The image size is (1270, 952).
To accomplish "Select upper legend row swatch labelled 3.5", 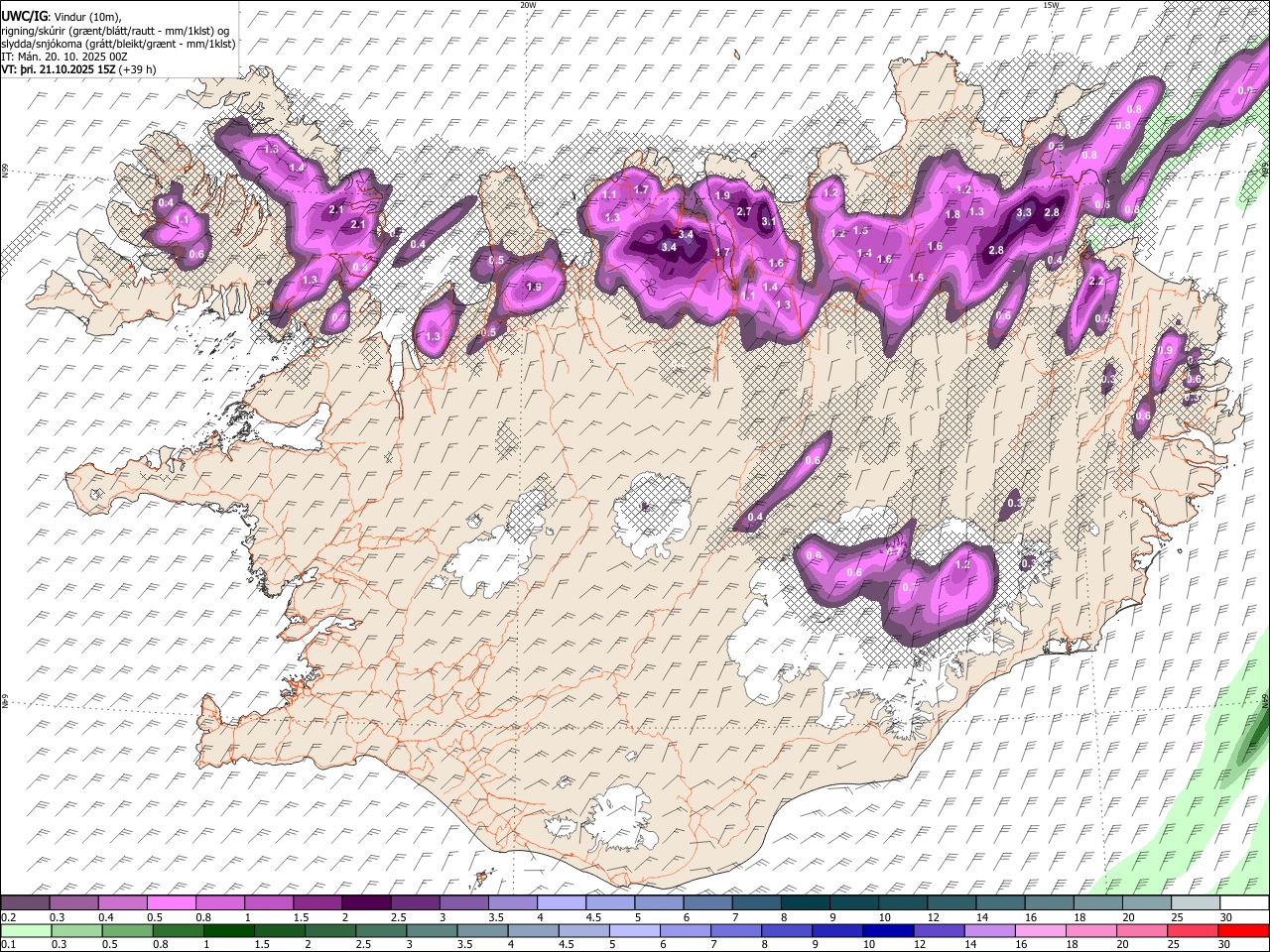I will 513,903.
